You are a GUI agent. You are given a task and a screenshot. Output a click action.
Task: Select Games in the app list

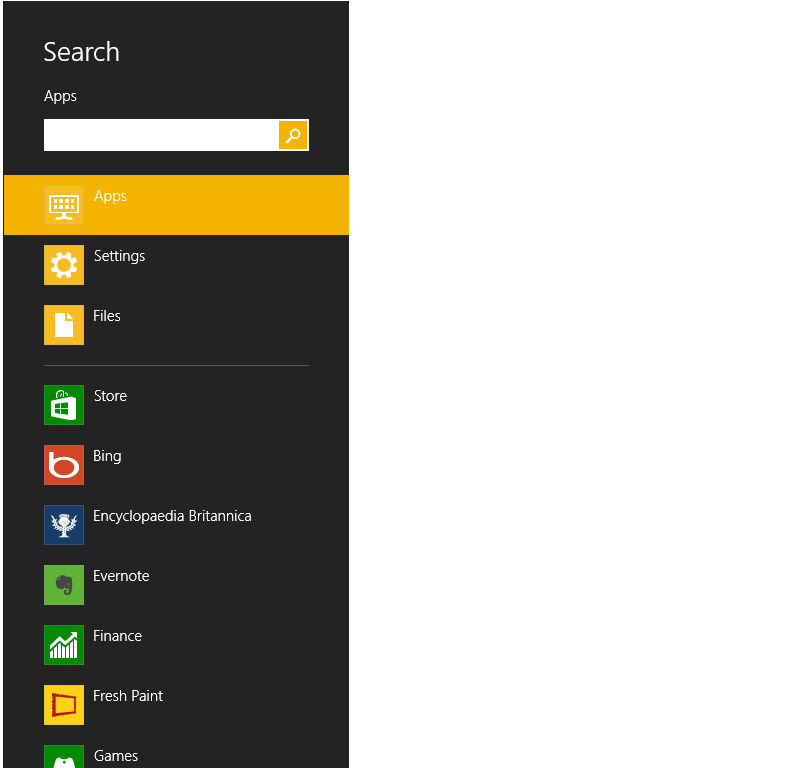(x=116, y=756)
